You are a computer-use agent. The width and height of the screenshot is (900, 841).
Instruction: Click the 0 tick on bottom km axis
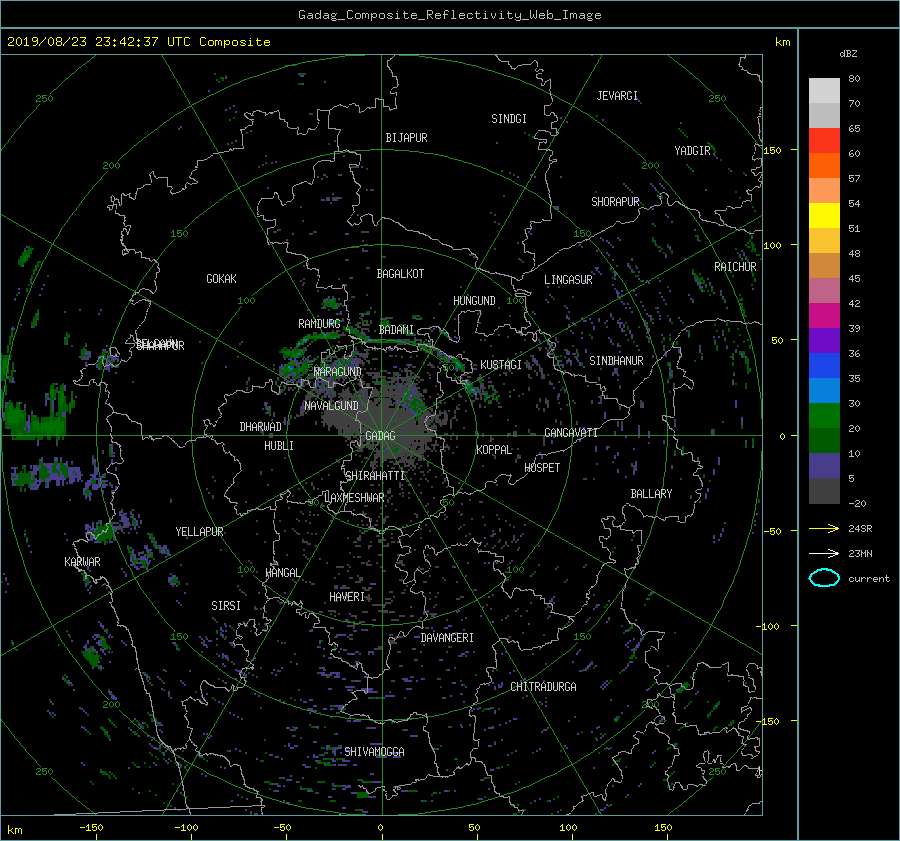pos(381,828)
